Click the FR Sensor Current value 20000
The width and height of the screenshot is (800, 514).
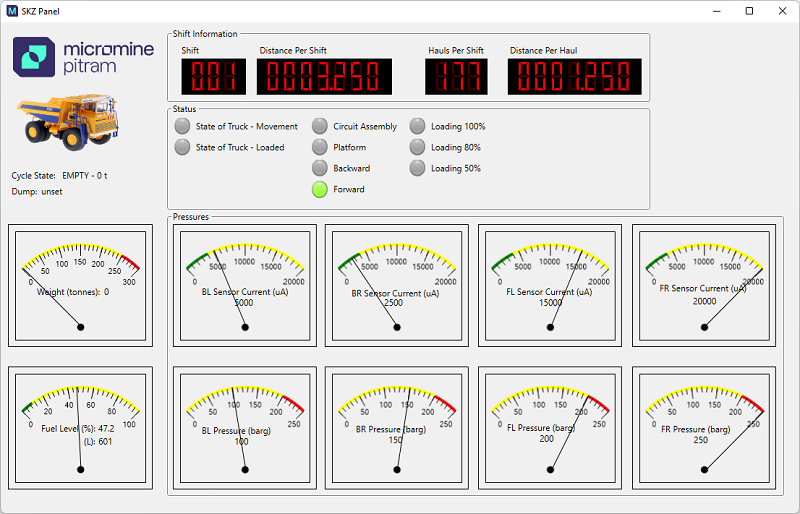pos(704,302)
